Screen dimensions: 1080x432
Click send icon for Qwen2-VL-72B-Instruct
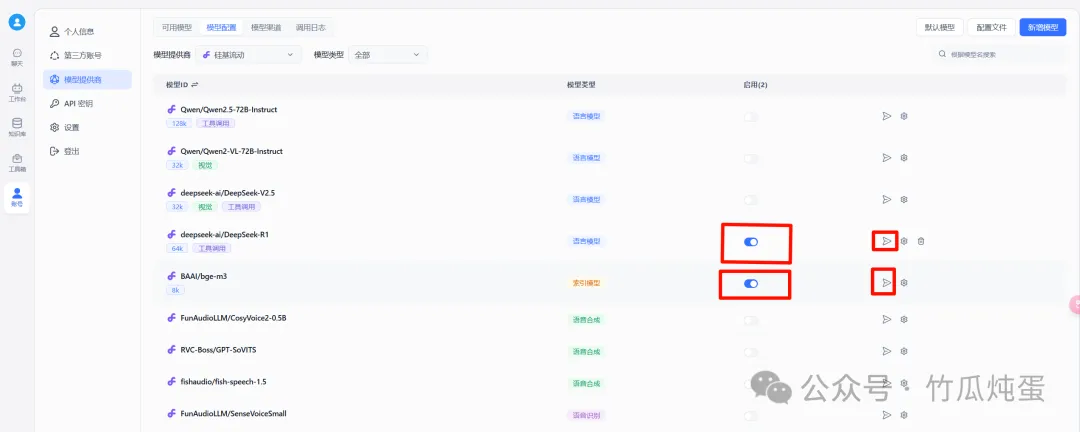[x=886, y=158]
